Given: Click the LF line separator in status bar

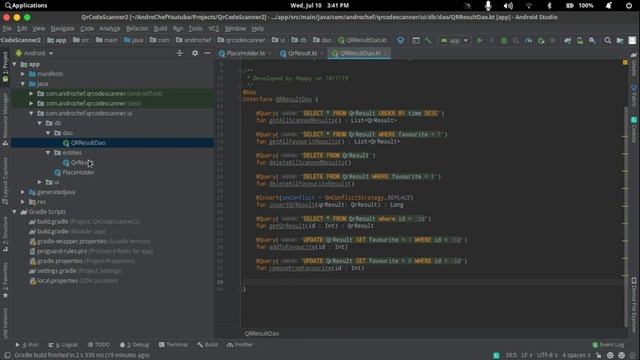Looking at the screenshot, I should (x=527, y=355).
